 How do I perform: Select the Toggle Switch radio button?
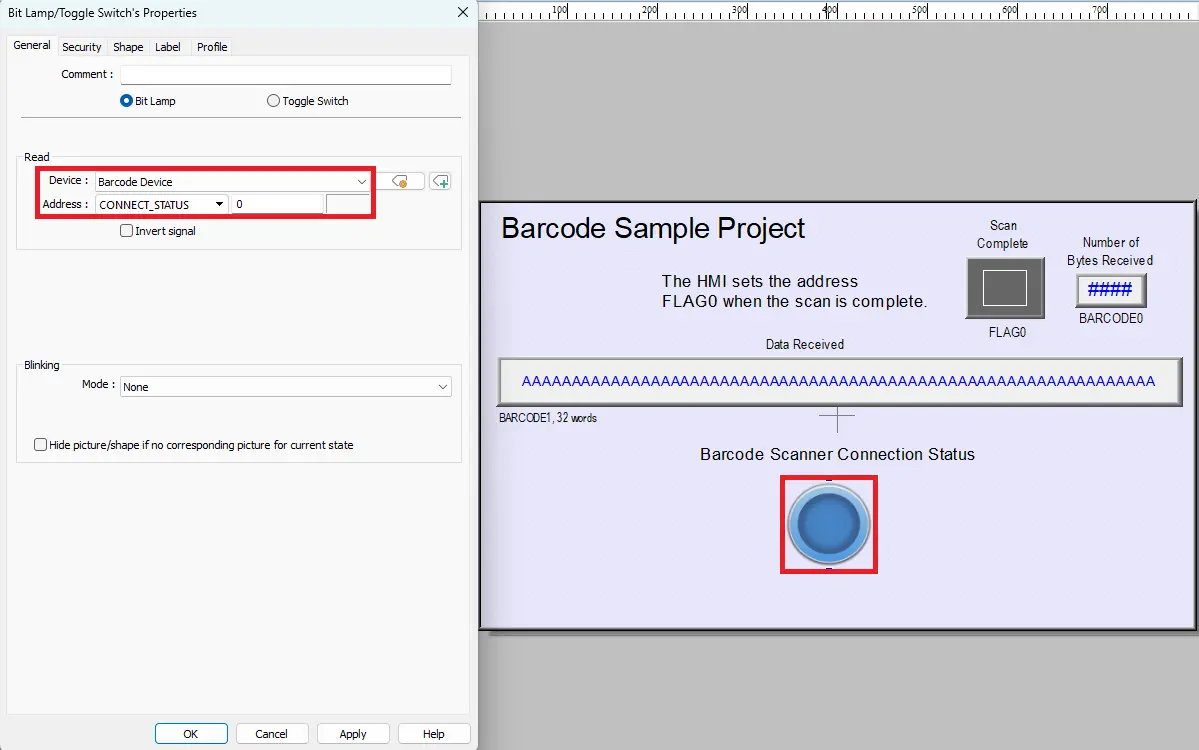click(x=273, y=100)
